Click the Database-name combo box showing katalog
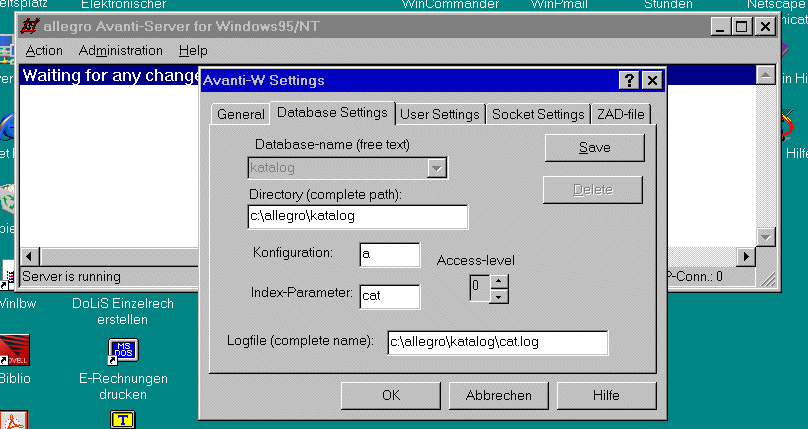Screen dimensions: 808x429 coord(347,168)
